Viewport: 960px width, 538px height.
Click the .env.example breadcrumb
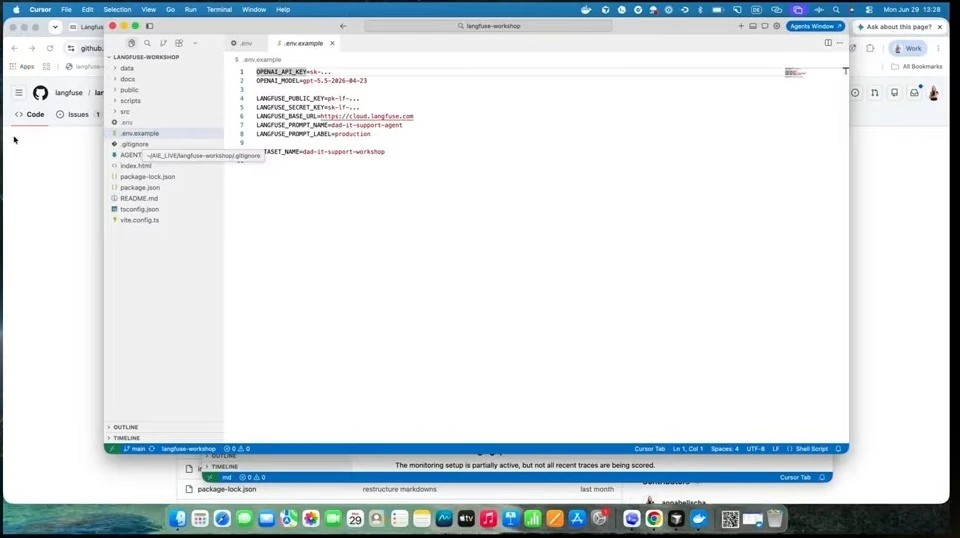pos(261,60)
